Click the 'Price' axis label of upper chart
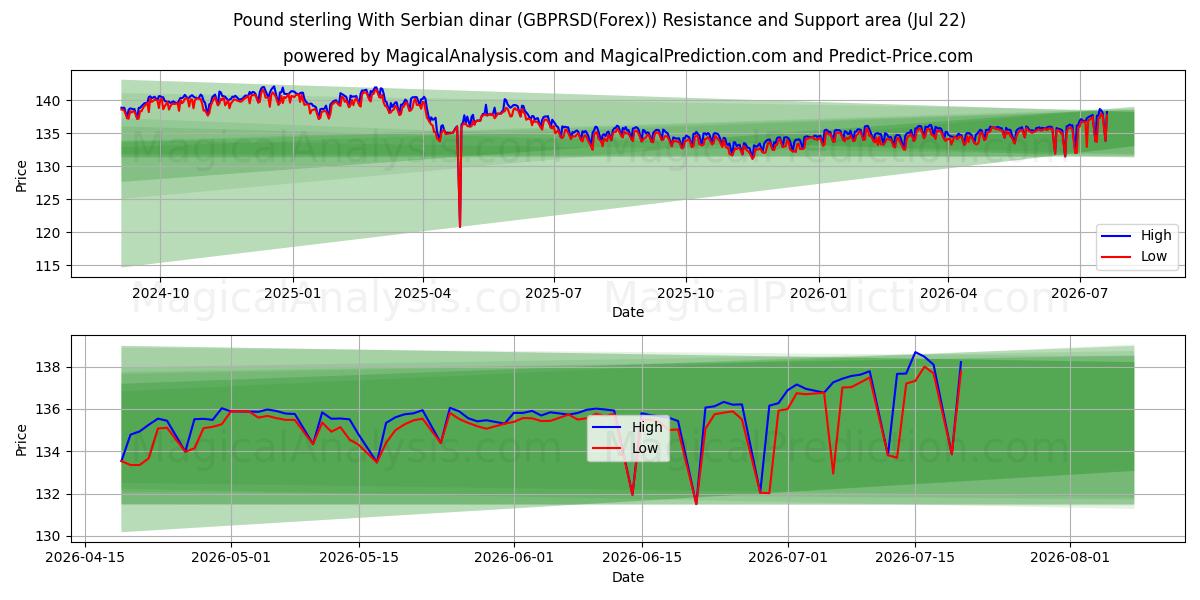 click(x=21, y=175)
